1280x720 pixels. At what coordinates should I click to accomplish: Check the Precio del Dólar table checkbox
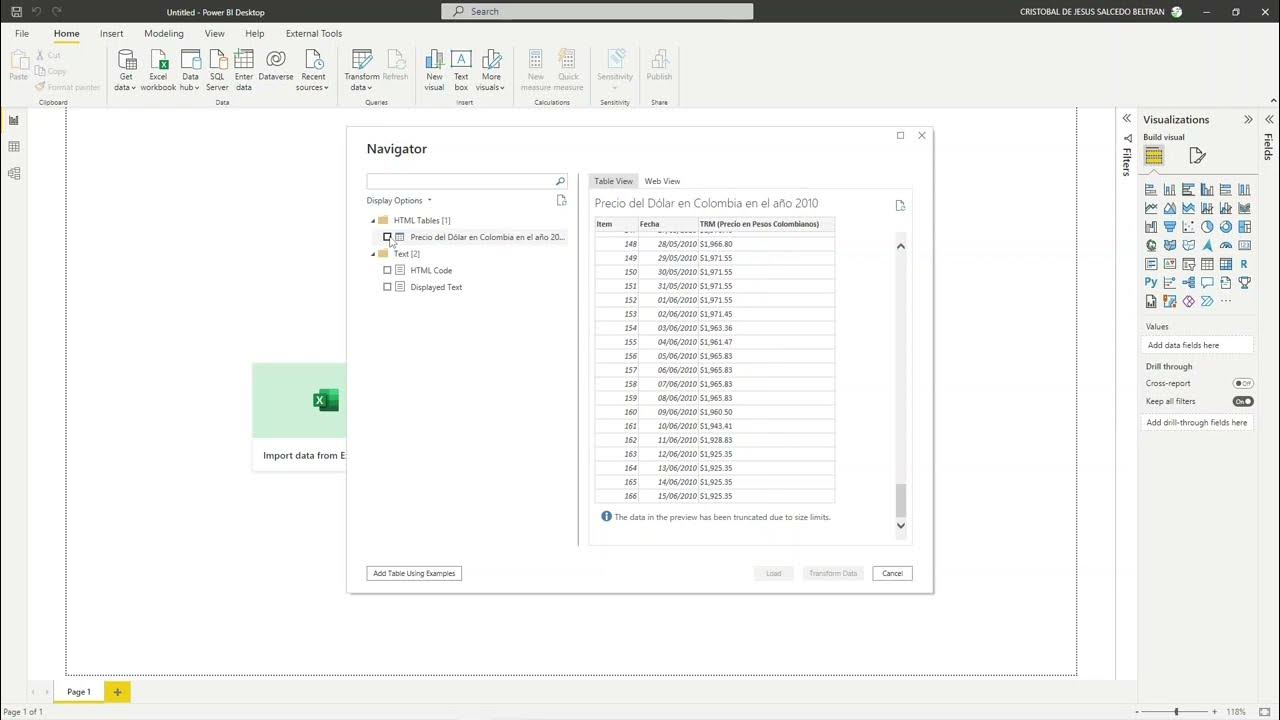point(388,237)
